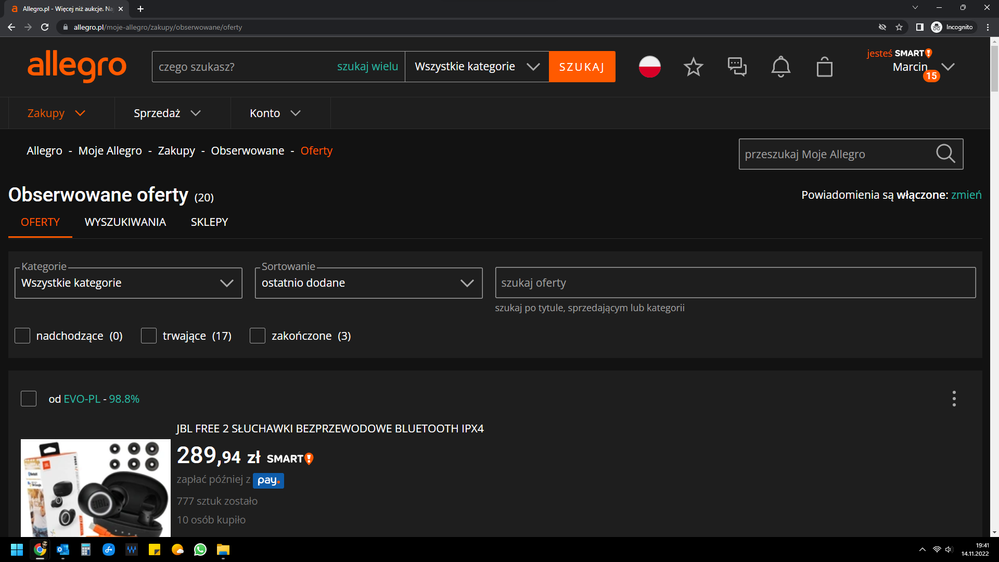999x562 pixels.
Task: Click the Allegro logo
Action: 76,67
